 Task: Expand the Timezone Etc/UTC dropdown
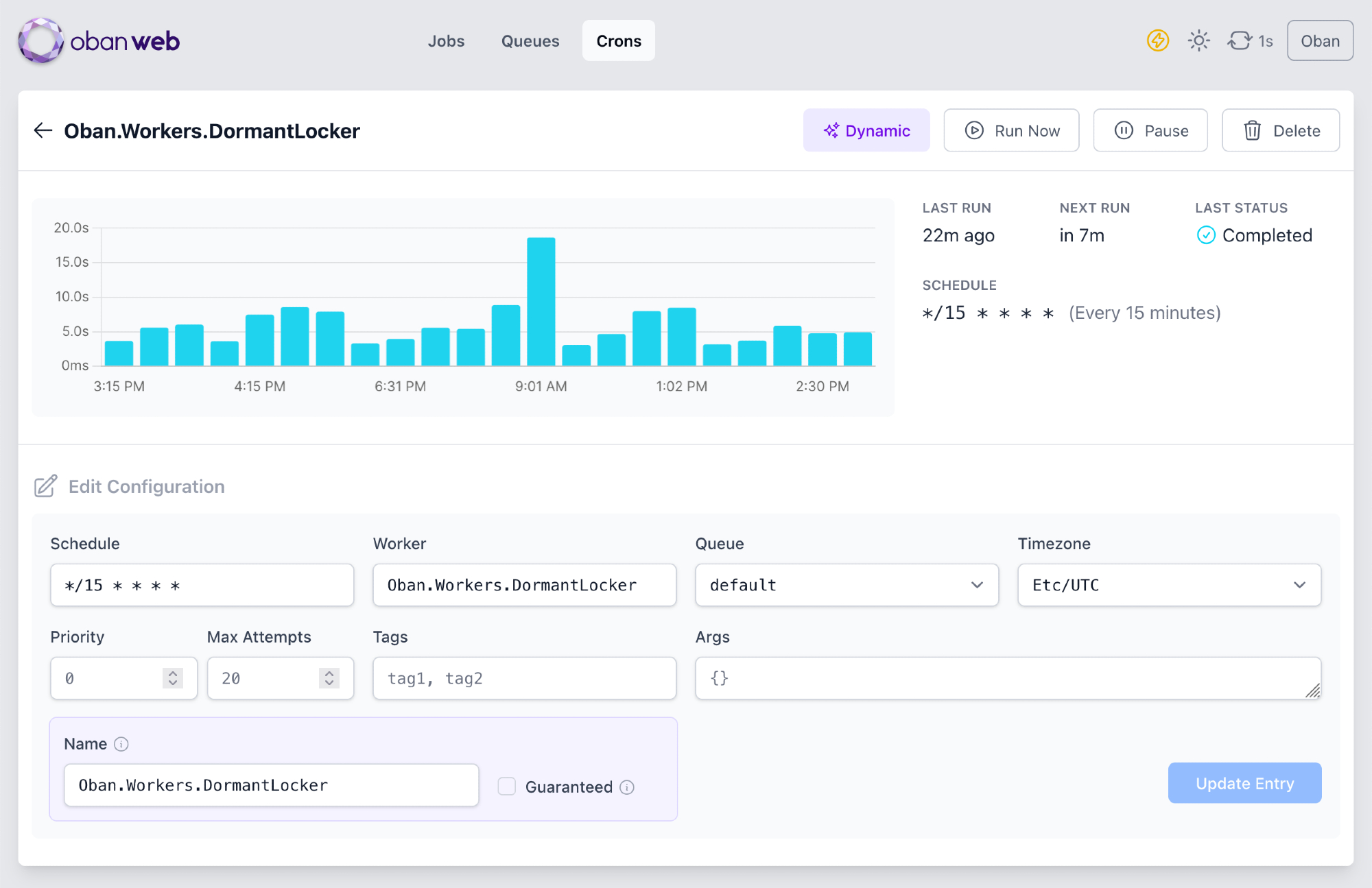1169,585
